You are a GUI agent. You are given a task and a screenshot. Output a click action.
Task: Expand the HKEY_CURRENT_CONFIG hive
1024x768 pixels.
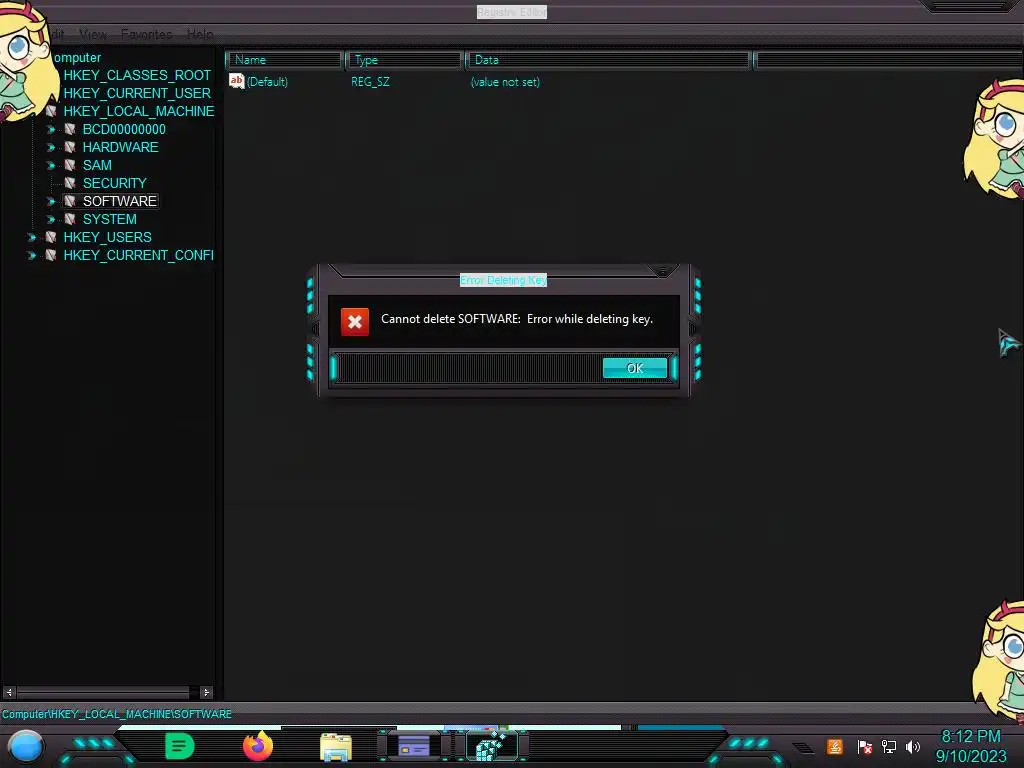31,255
